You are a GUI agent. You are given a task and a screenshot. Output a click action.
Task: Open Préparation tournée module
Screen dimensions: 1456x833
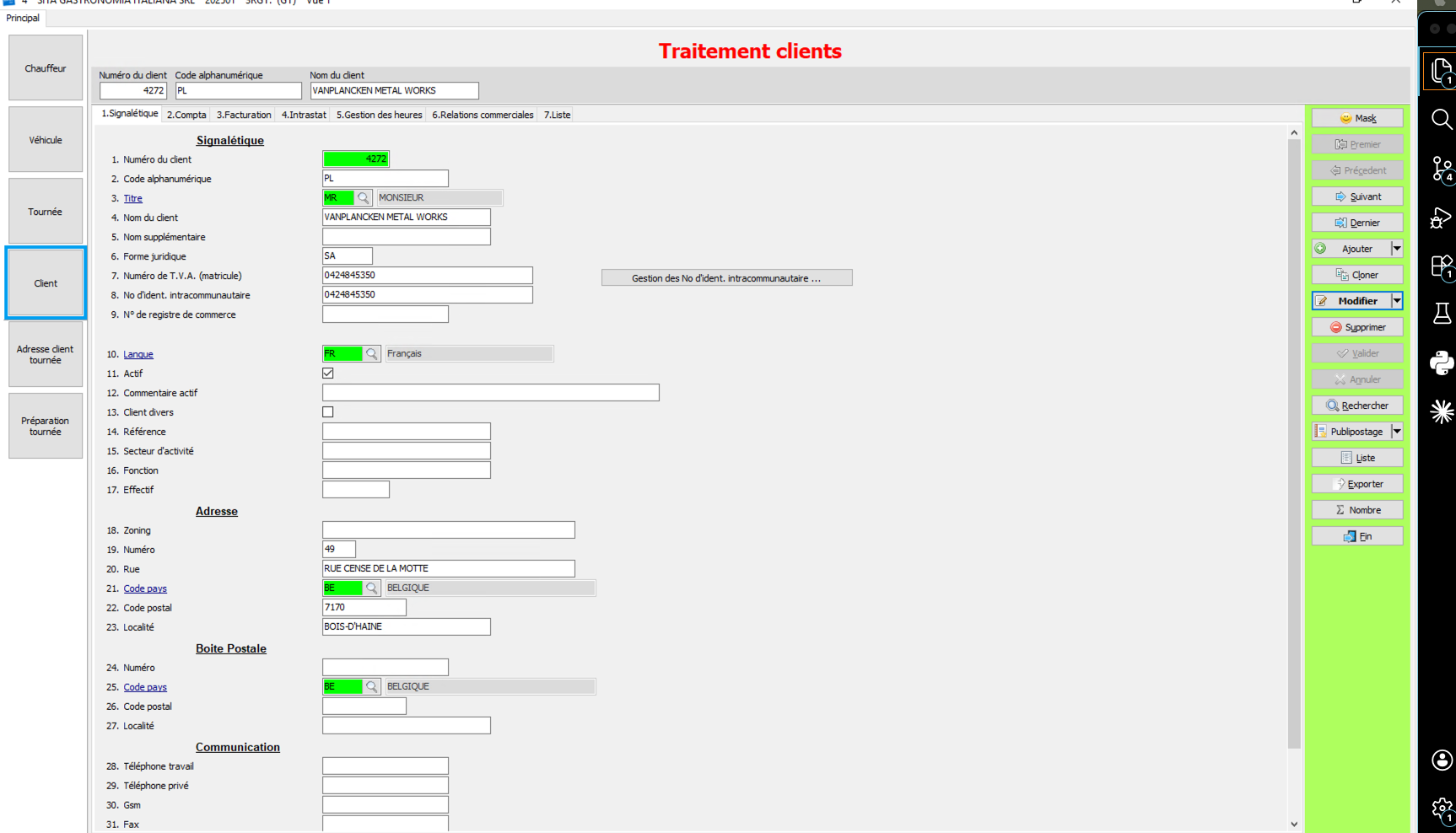[46, 427]
